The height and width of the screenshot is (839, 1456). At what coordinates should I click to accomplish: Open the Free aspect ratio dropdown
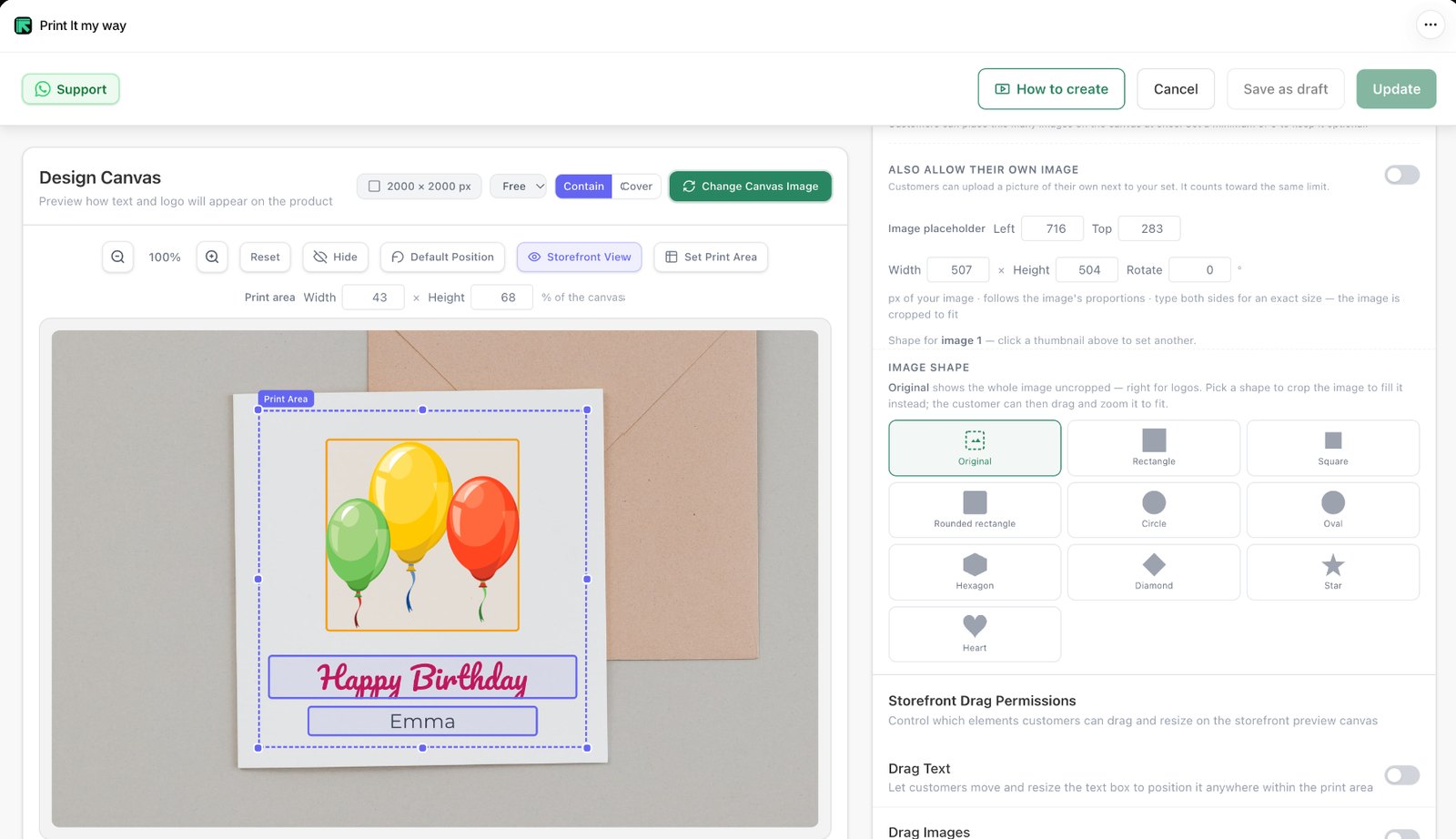[519, 186]
